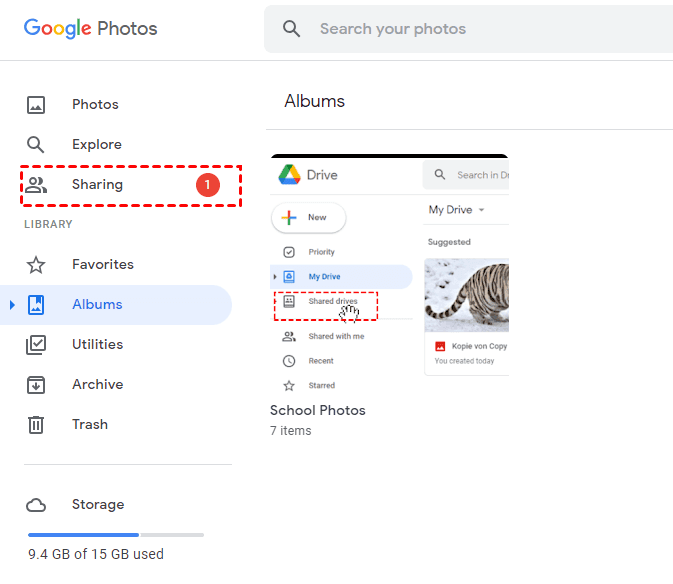
Task: Click the Utilities checkbox icon
Action: (x=36, y=345)
